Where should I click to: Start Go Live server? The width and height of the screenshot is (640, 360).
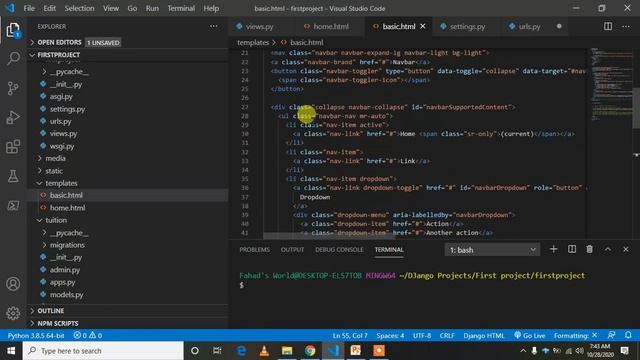(529, 336)
